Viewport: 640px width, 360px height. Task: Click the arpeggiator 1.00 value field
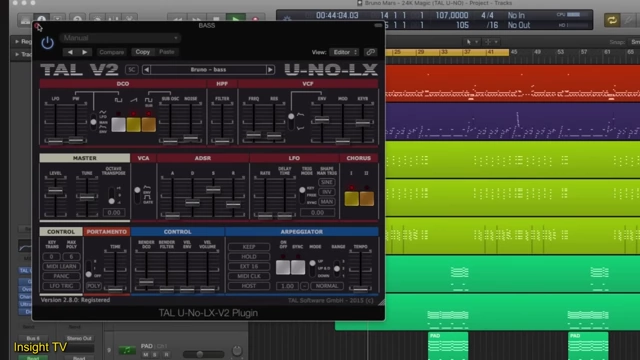pyautogui.click(x=287, y=286)
